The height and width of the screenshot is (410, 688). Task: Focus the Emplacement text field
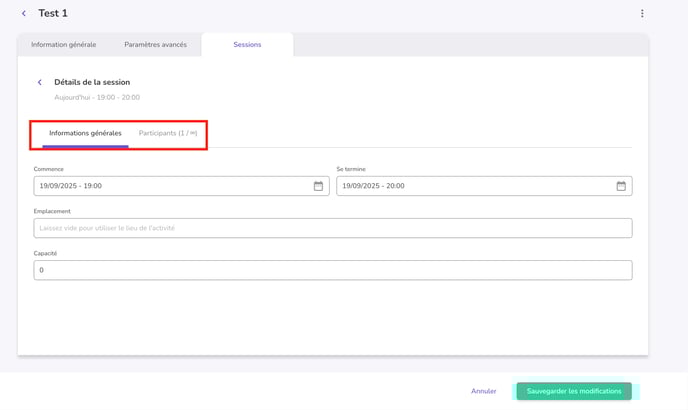(332, 228)
